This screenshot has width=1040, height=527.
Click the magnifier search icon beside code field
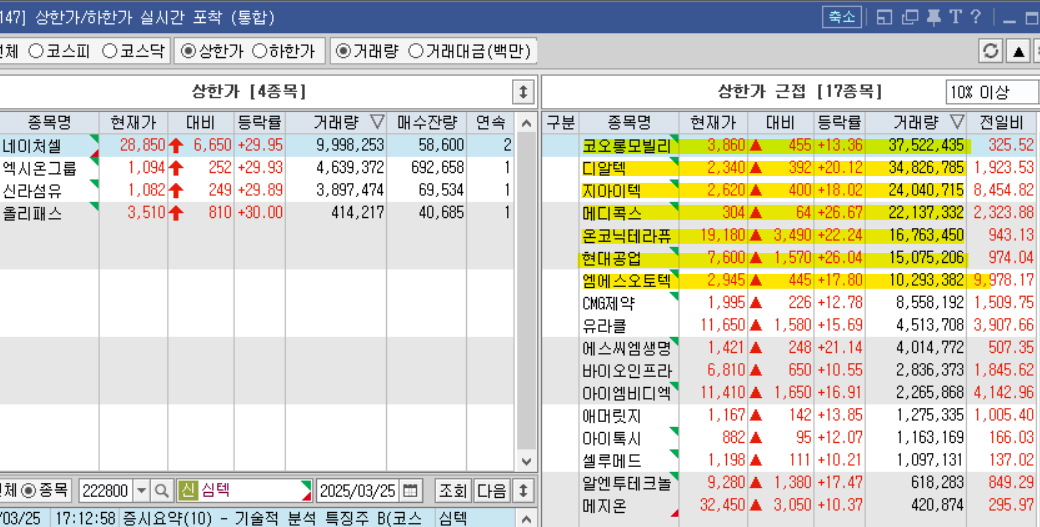click(162, 491)
